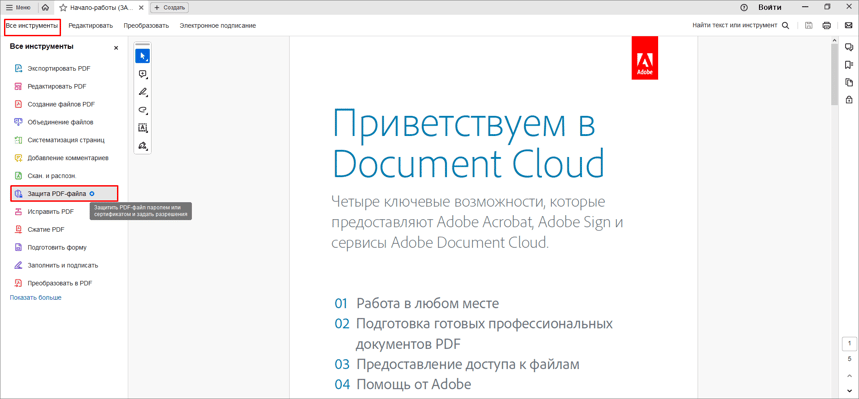Image resolution: width=859 pixels, height=399 pixels.
Task: Select the signature fountain pen tool
Action: pyautogui.click(x=142, y=146)
